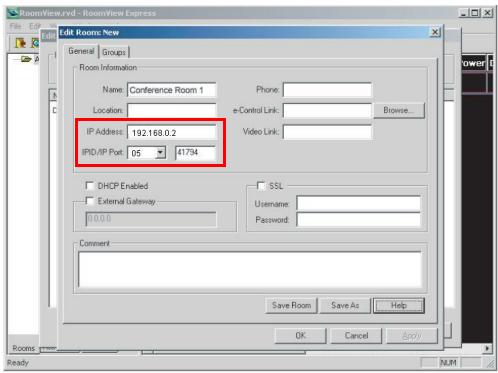This screenshot has height=373, width=498.
Task: Click RoomView app icon in title bar
Action: tap(13, 13)
